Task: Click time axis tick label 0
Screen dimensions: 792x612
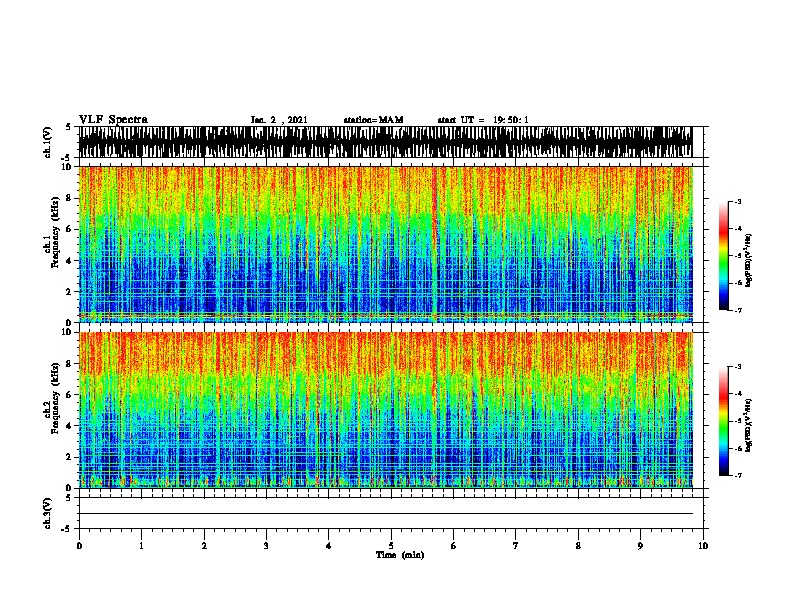Action: [79, 546]
